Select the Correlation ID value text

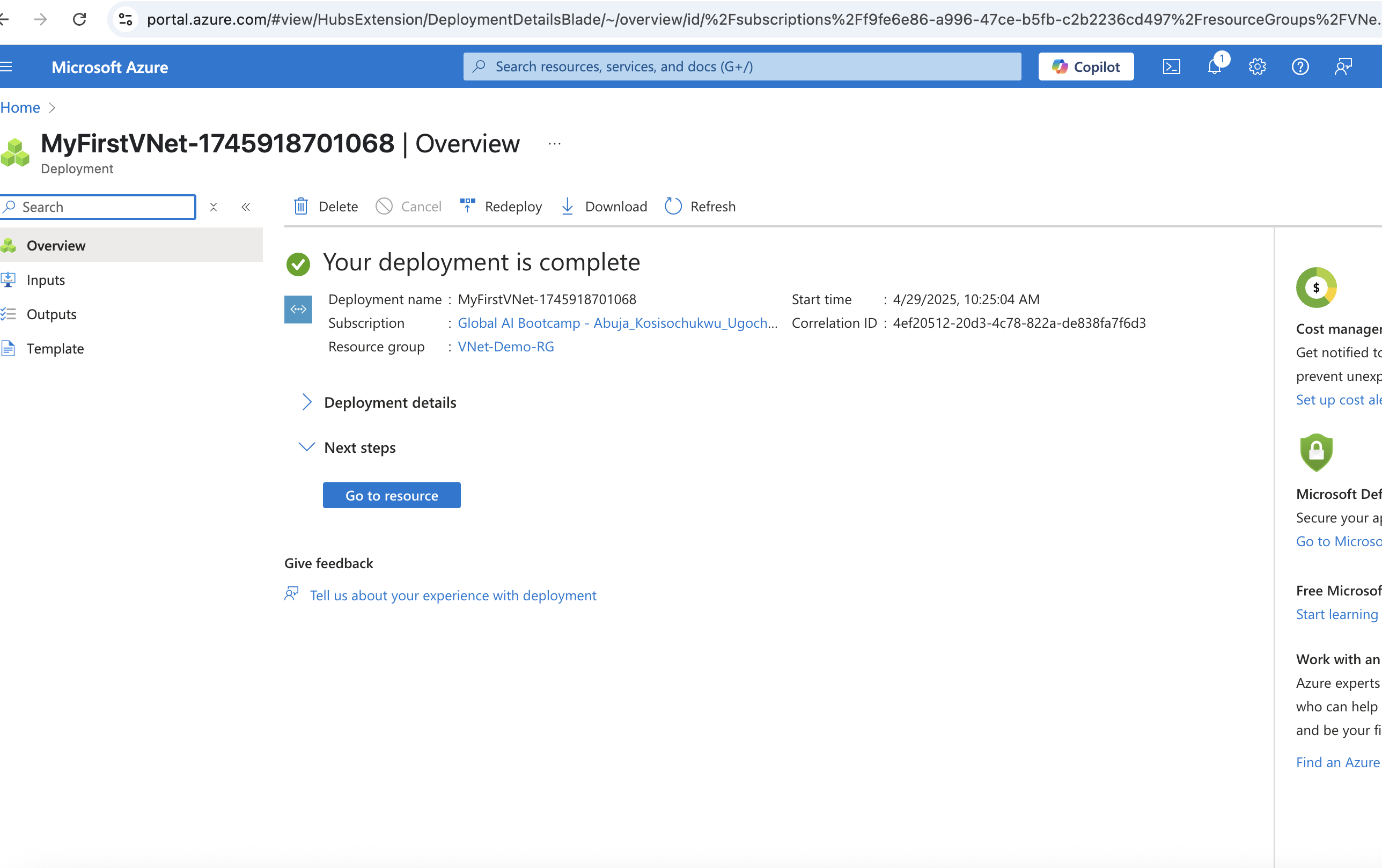pyautogui.click(x=1019, y=322)
